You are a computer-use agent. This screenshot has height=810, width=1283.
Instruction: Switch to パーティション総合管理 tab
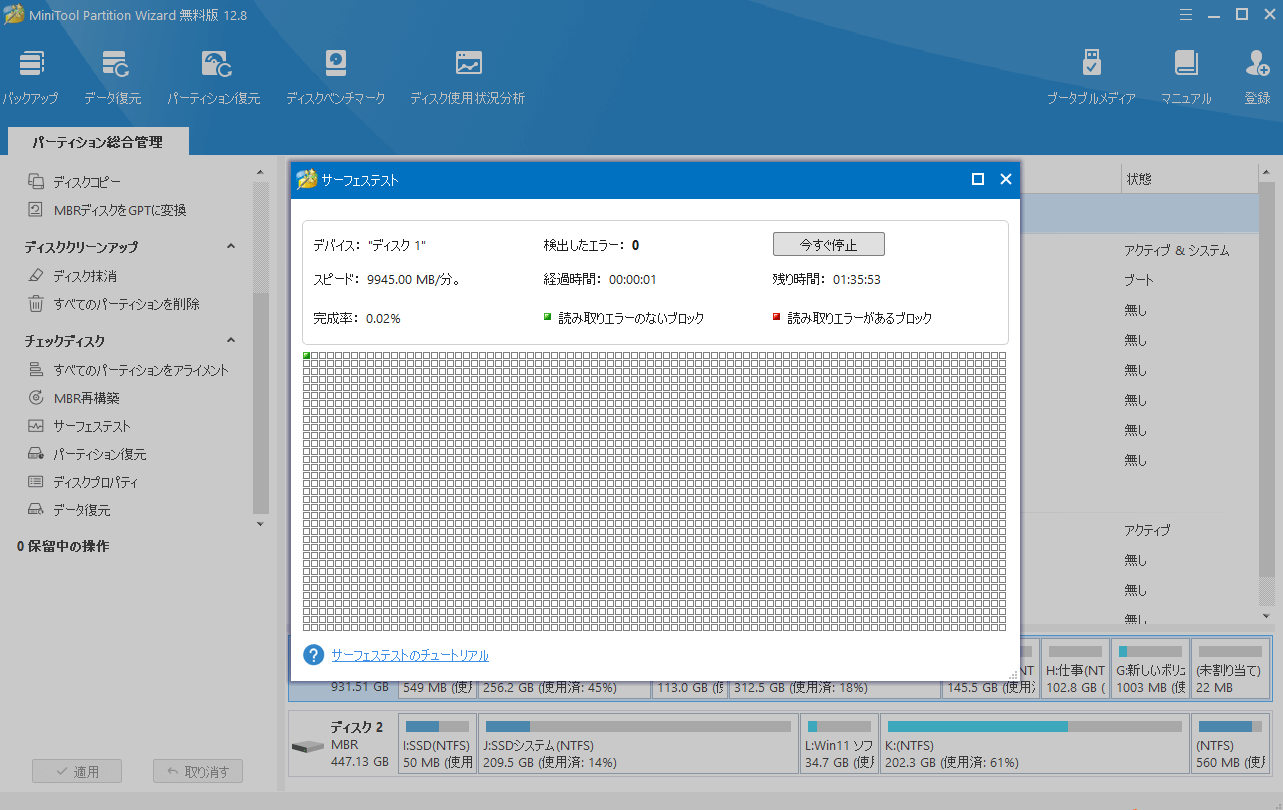pyautogui.click(x=97, y=143)
